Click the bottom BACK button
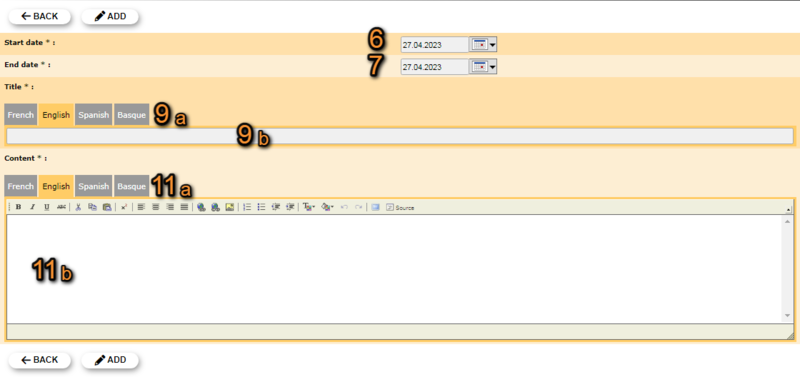The image size is (800, 387). pyautogui.click(x=40, y=360)
